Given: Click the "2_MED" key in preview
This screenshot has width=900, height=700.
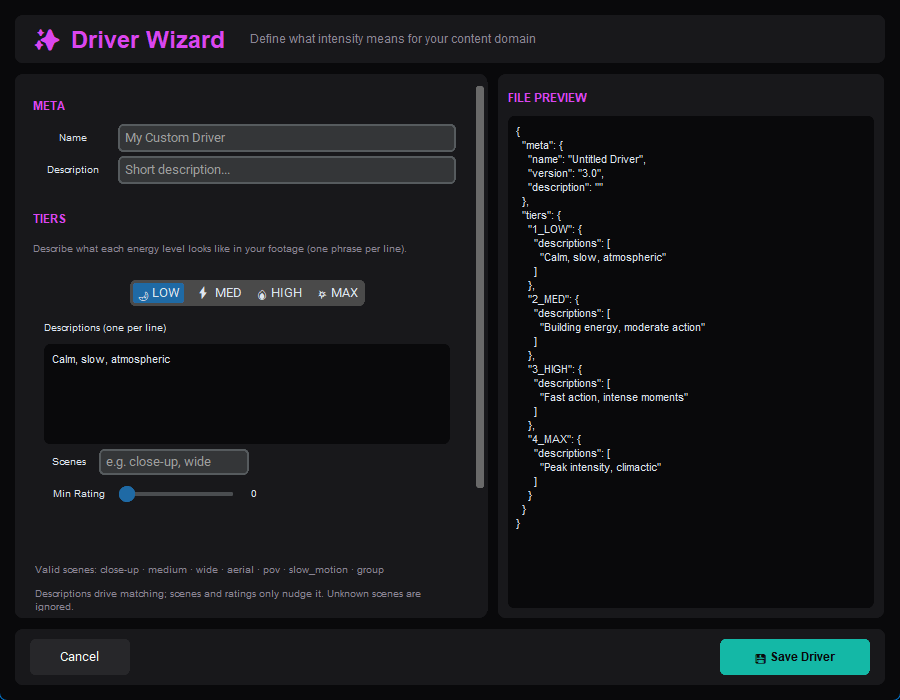Looking at the screenshot, I should [549, 300].
